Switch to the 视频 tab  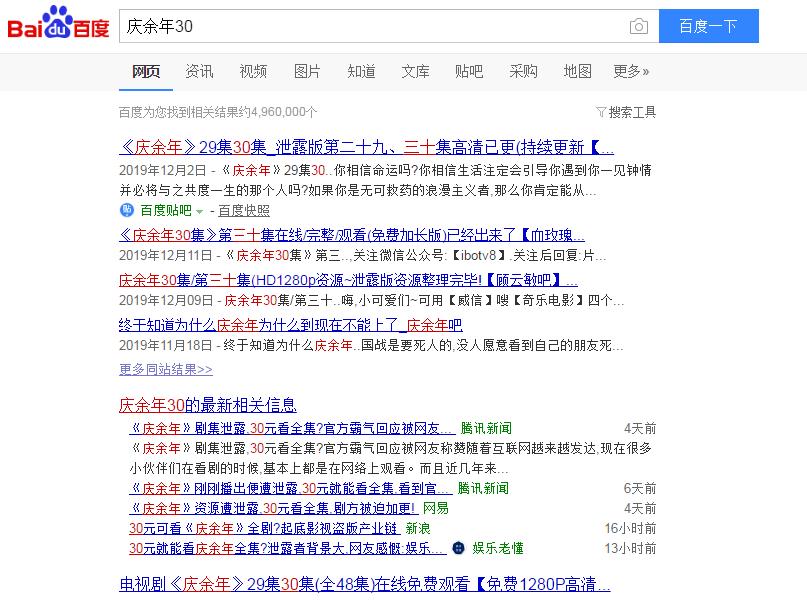[x=253, y=72]
